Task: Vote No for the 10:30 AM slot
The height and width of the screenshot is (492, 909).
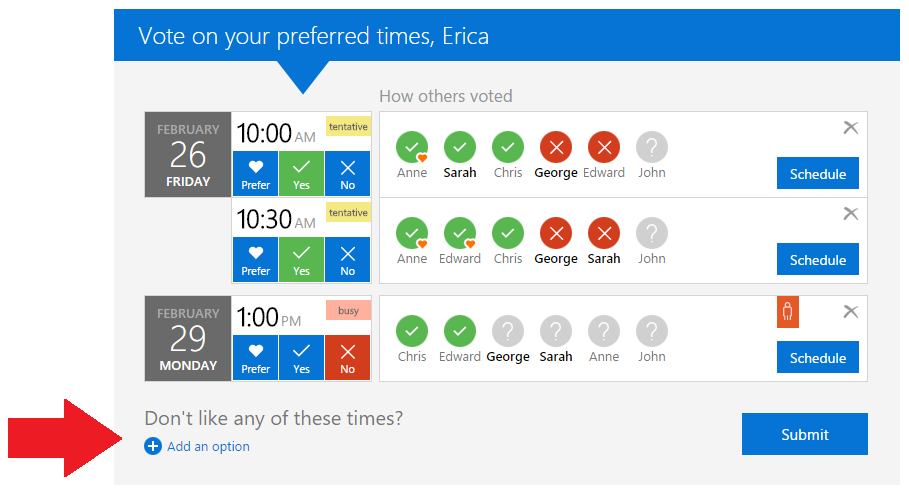Action: click(x=348, y=259)
